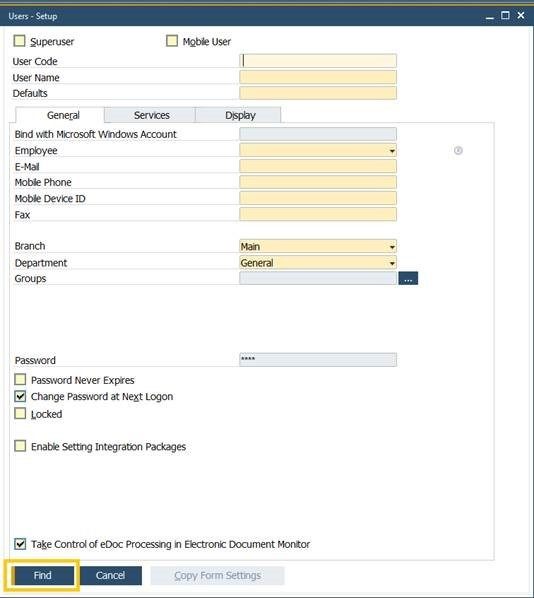The height and width of the screenshot is (598, 534).
Task: Open the Department dropdown showing General
Action: [392, 263]
